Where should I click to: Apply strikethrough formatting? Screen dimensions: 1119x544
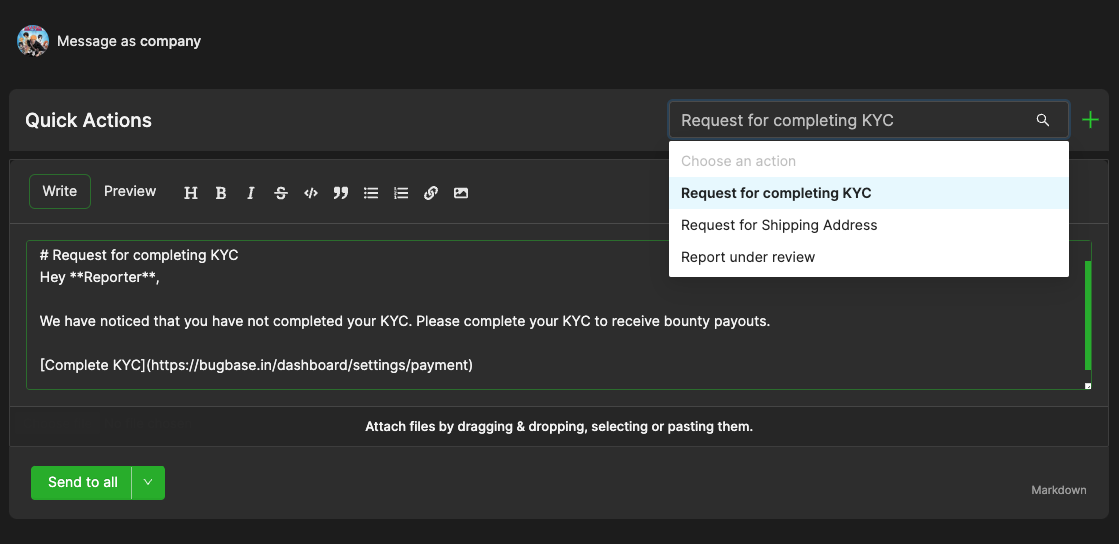pos(281,193)
